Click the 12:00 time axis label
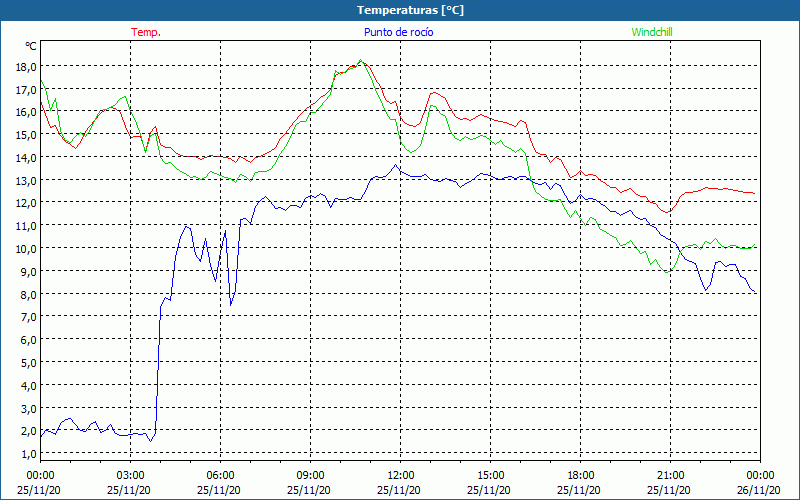Image resolution: width=800 pixels, height=500 pixels. [x=401, y=476]
